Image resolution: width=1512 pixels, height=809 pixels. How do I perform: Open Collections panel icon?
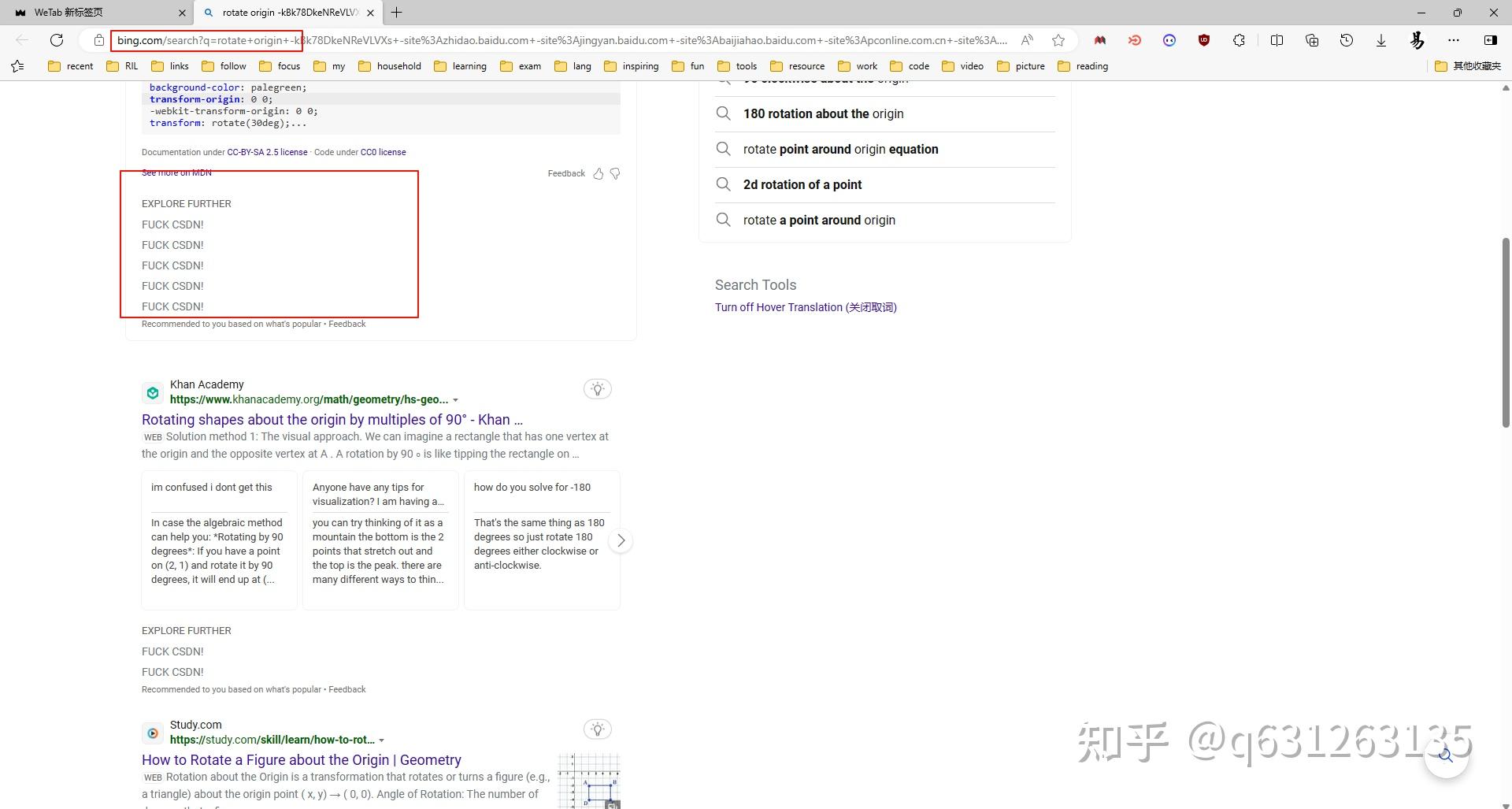[1312, 40]
